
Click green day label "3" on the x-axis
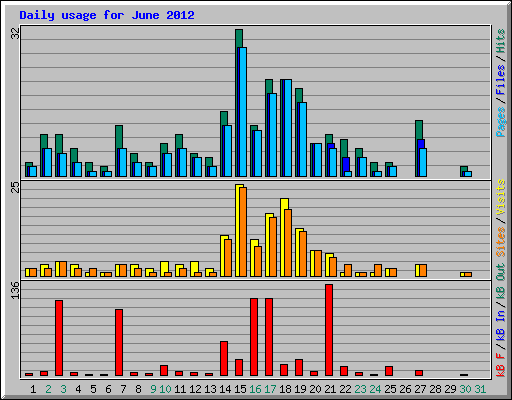(63, 389)
